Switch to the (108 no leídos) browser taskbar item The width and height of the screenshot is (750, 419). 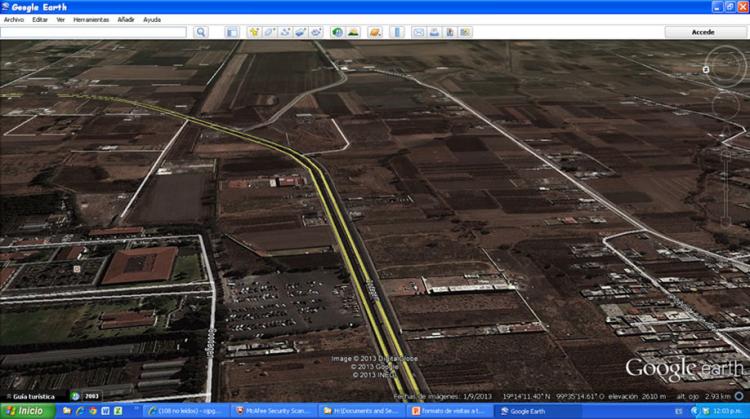pos(187,411)
